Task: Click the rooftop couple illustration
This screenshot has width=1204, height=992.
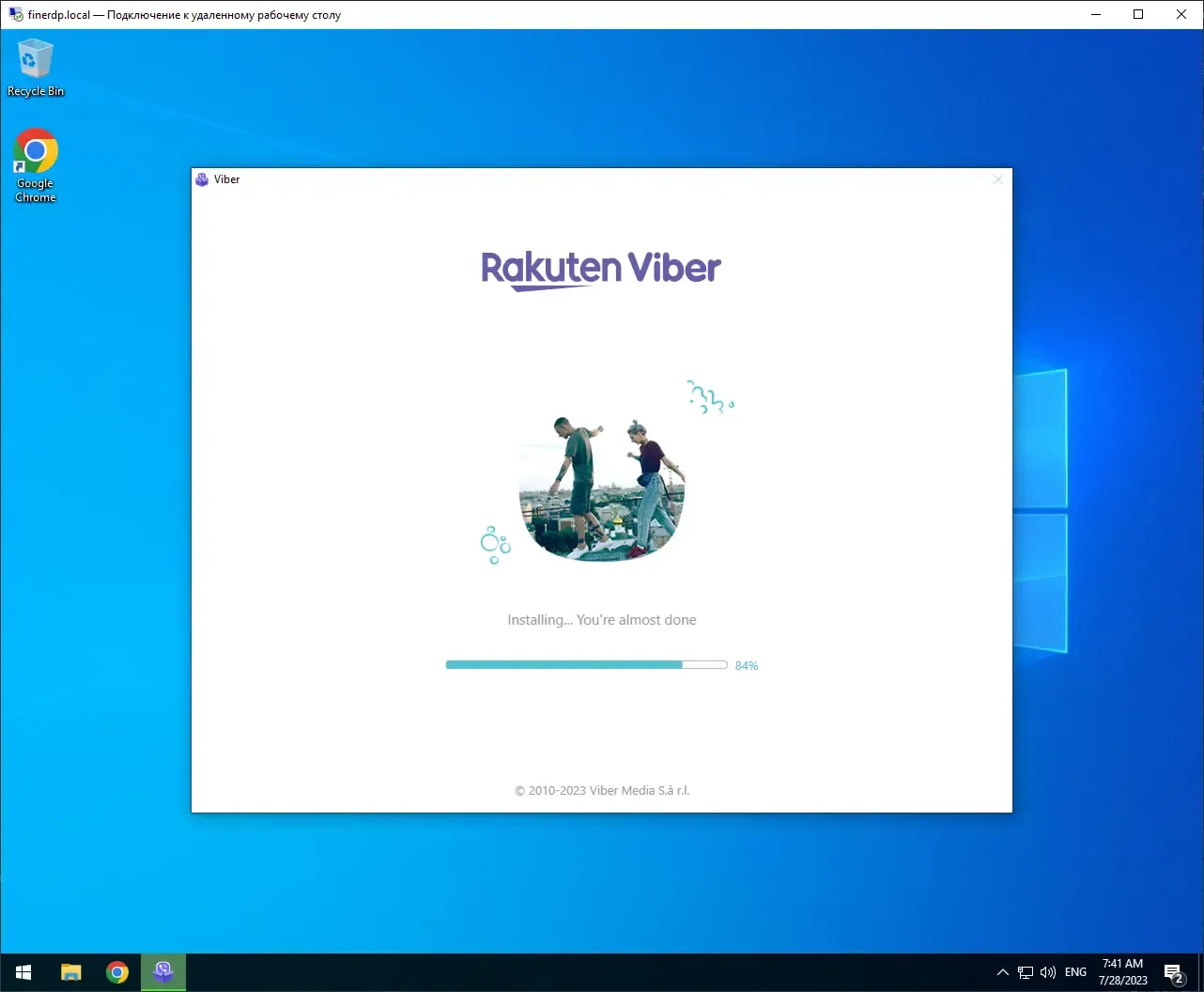Action: click(x=602, y=488)
